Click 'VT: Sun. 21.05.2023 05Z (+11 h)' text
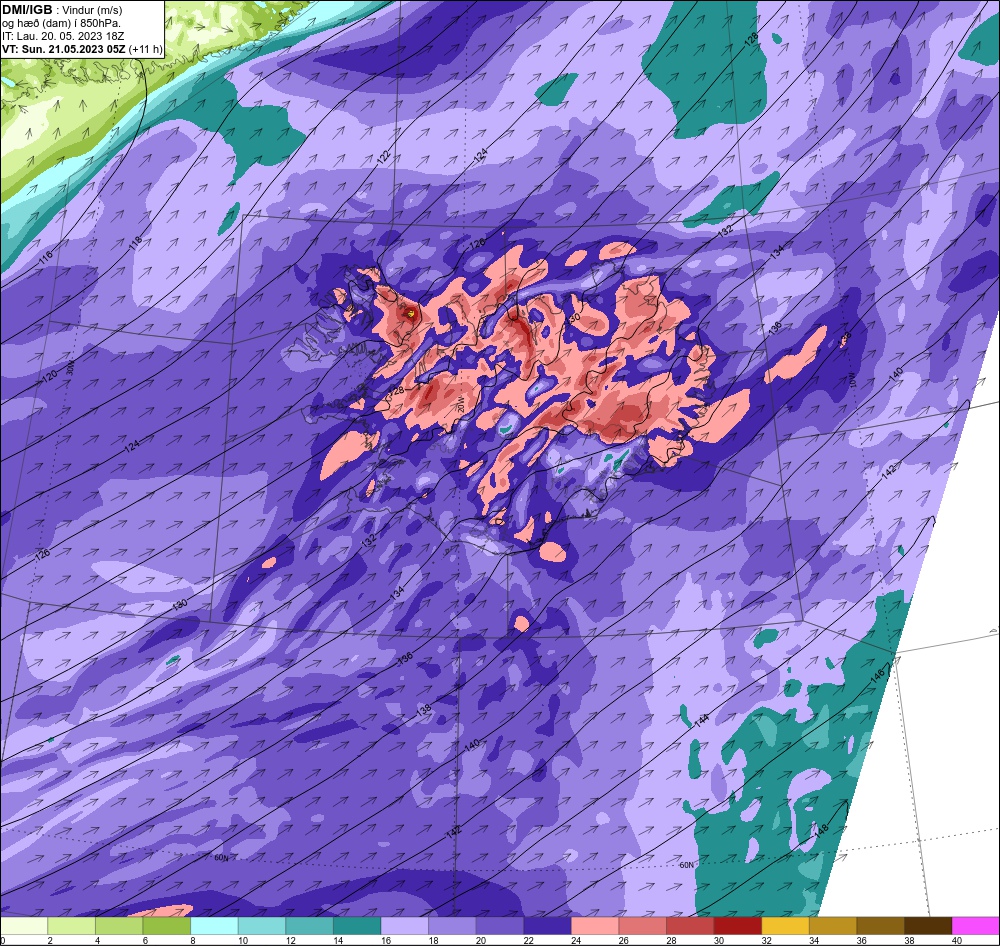 coord(82,49)
